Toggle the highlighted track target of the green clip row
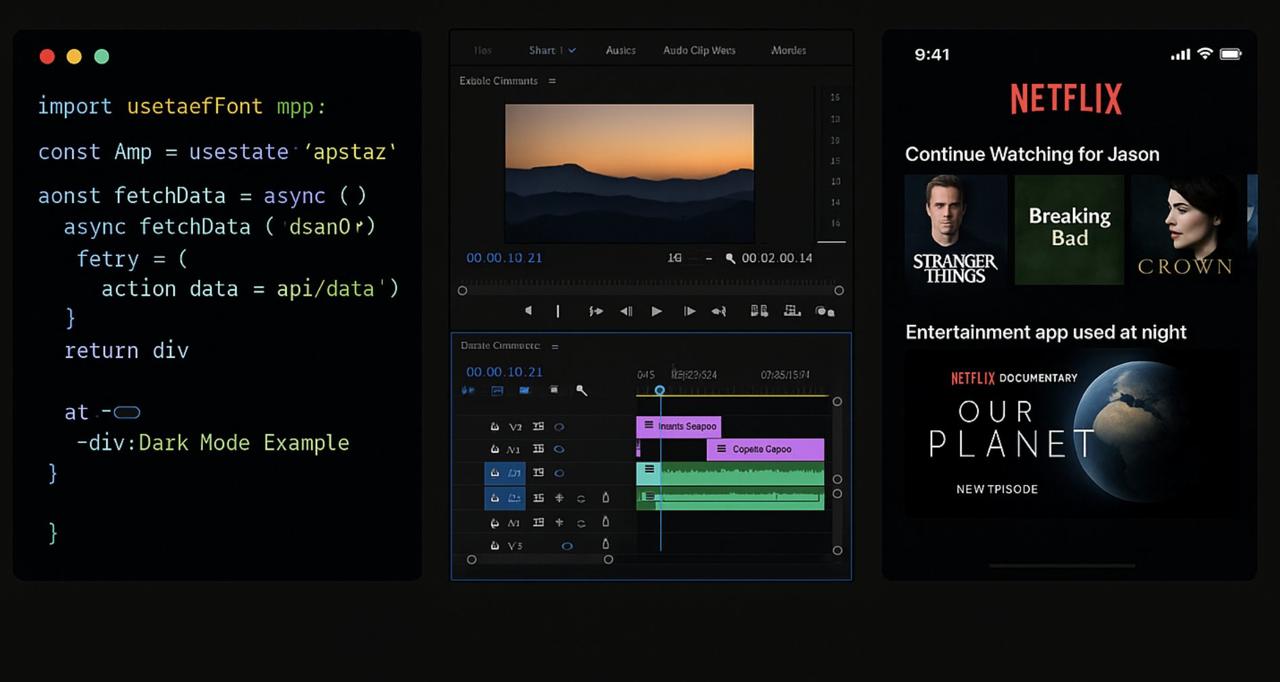1280x682 pixels. (505, 498)
